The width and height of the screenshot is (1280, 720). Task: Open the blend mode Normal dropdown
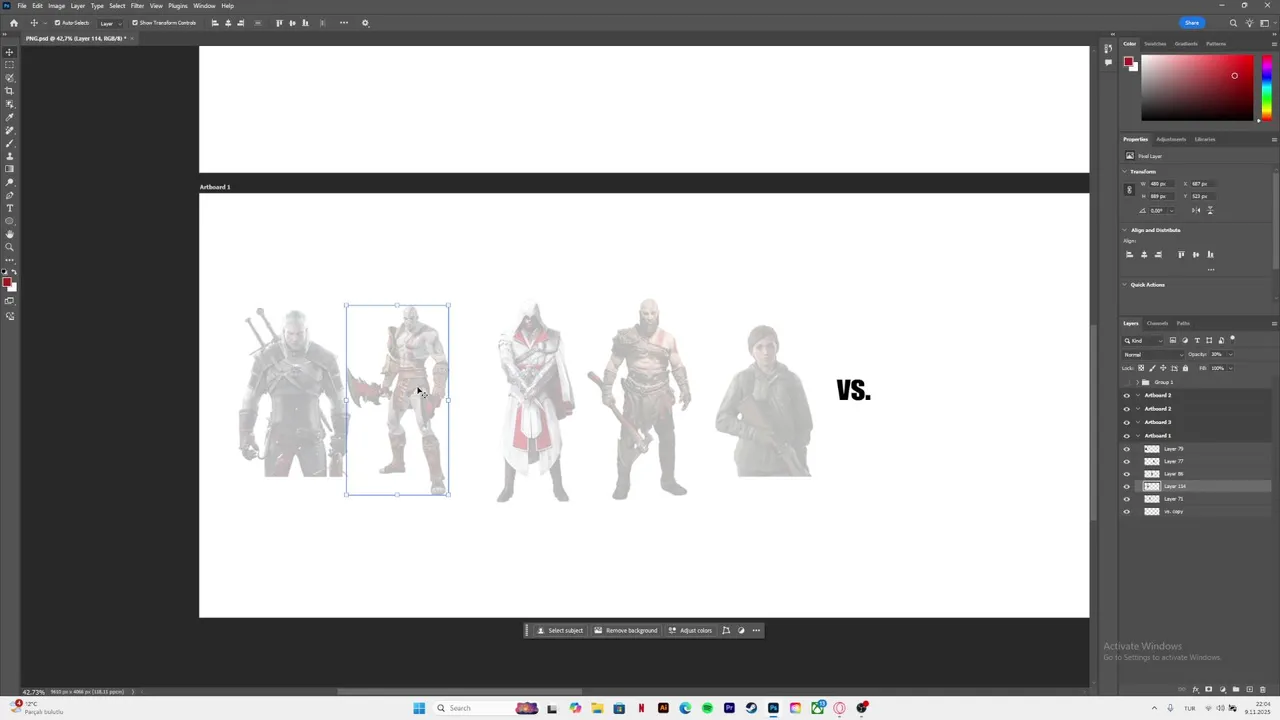click(1152, 354)
